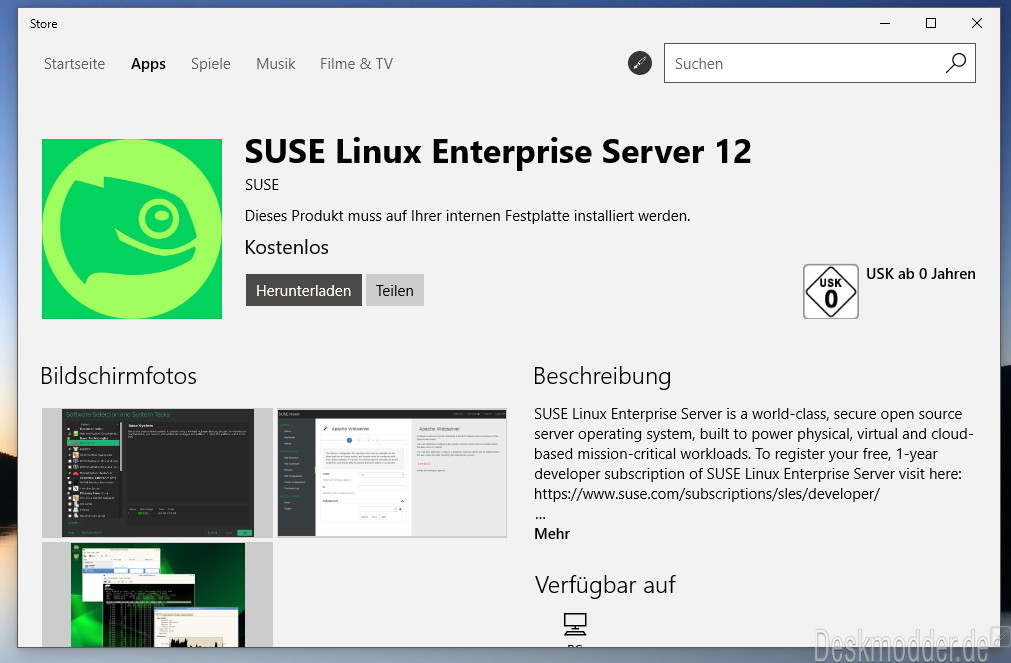The height and width of the screenshot is (663, 1011).
Task: Open the Apache Webserver screenshot thumbnail
Action: point(392,473)
